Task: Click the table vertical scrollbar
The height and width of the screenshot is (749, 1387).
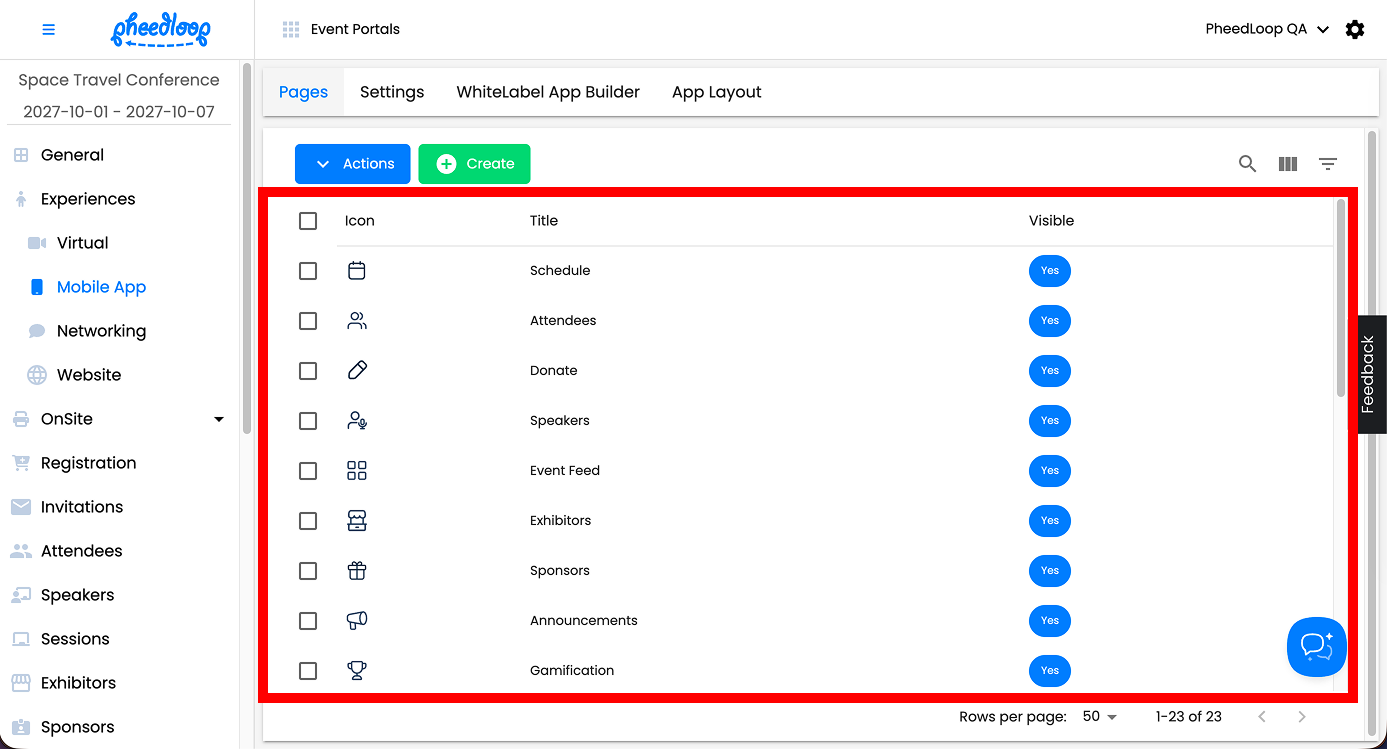Action: point(1341,297)
